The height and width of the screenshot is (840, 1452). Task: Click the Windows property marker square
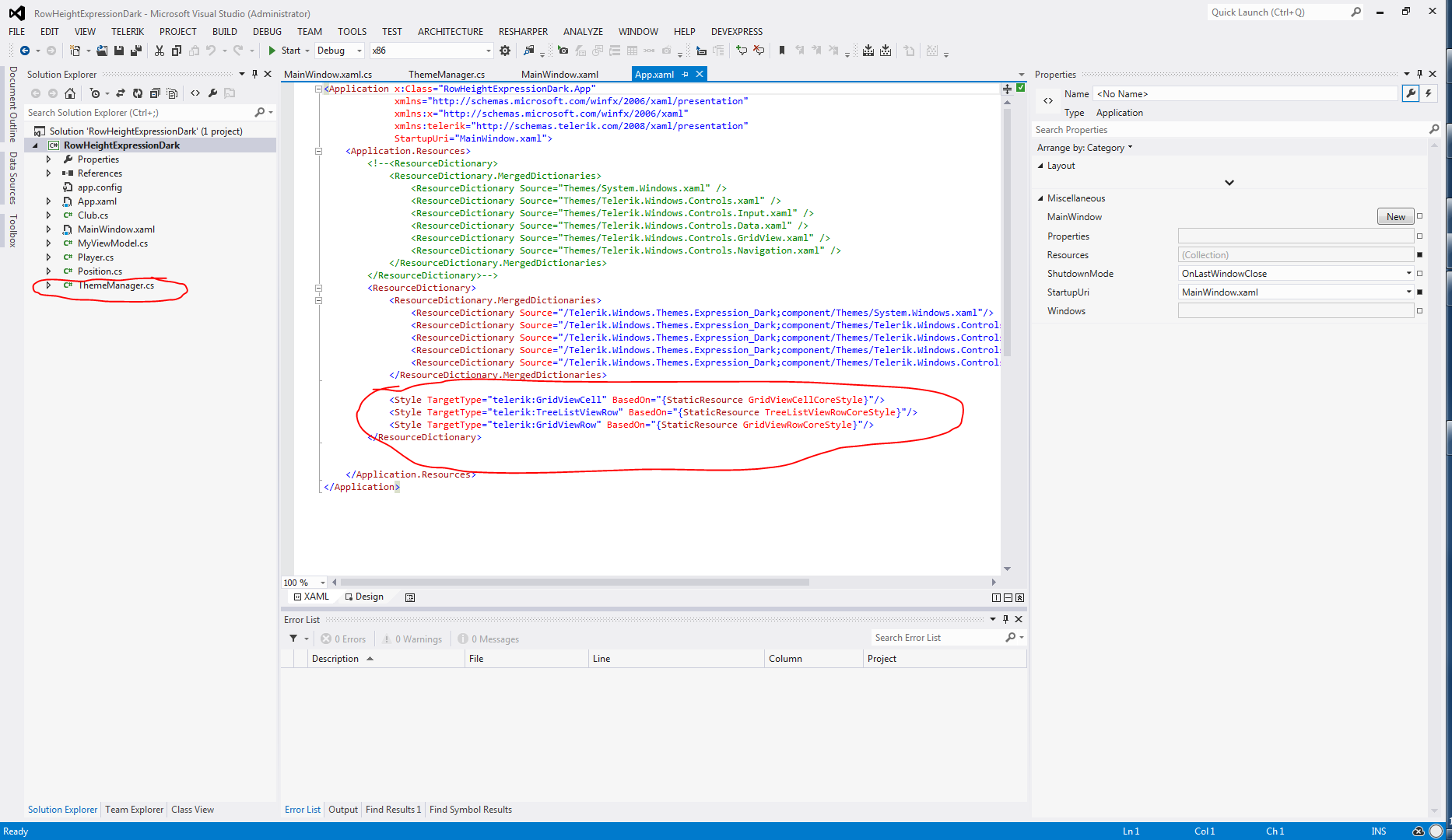1419,311
